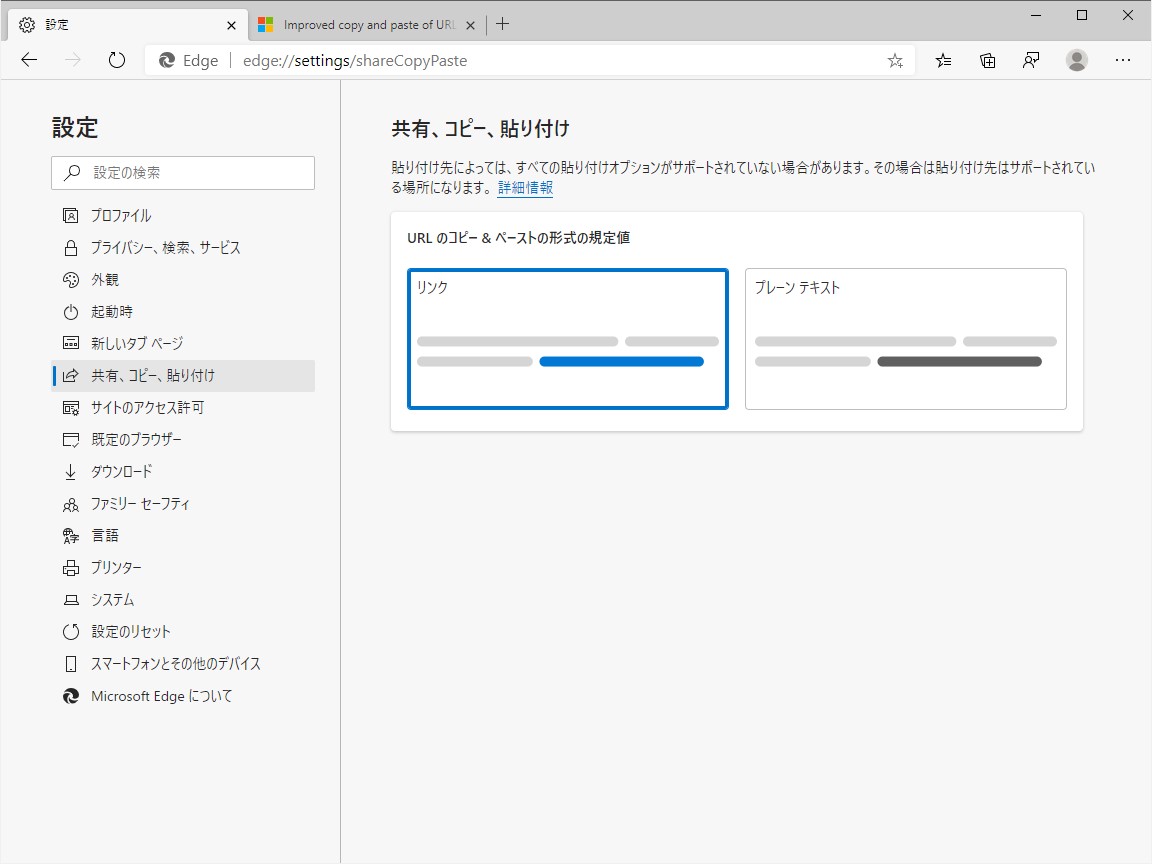
Task: Click inside the 設定の検索 search box
Action: pos(183,172)
